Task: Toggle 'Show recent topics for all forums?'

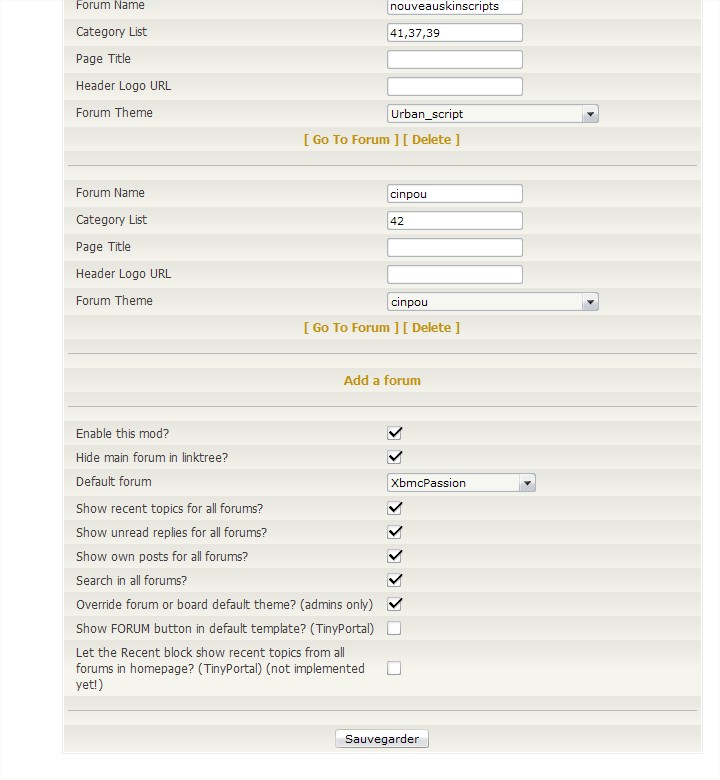Action: pyautogui.click(x=395, y=508)
